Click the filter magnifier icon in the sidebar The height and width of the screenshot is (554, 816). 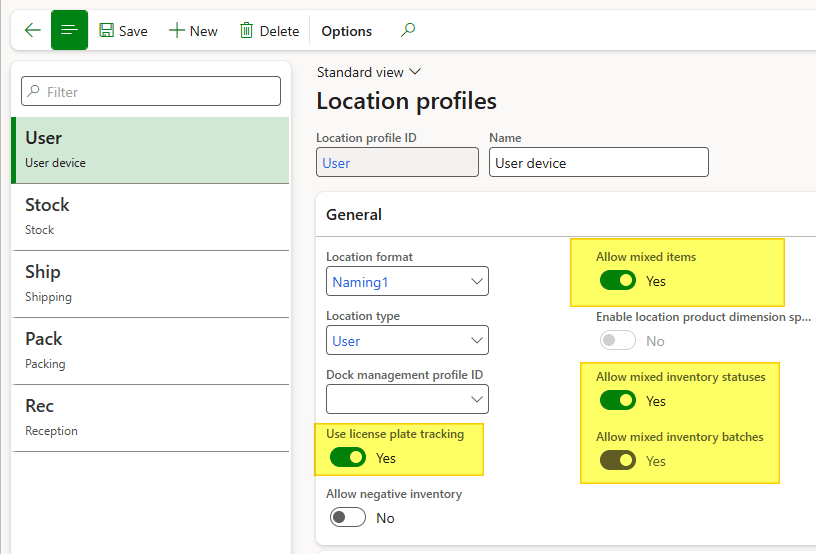[x=34, y=92]
